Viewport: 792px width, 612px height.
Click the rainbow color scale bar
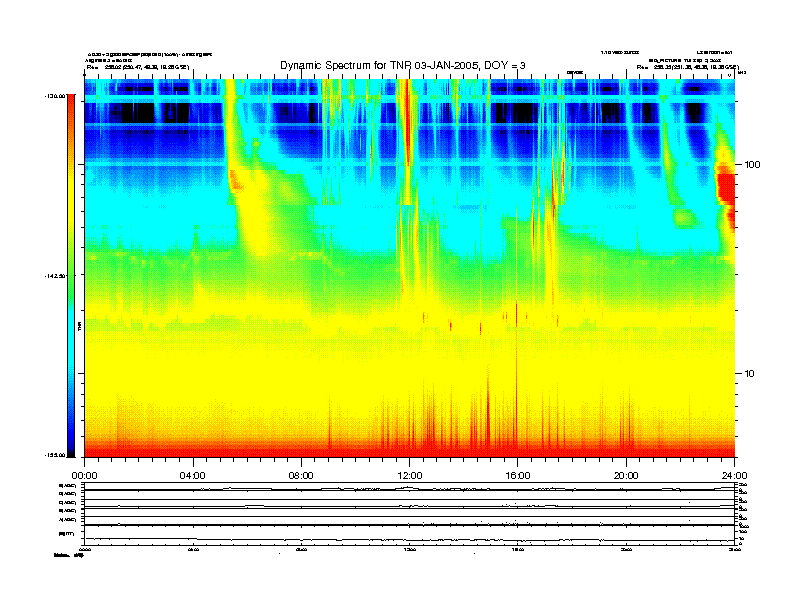[x=71, y=275]
